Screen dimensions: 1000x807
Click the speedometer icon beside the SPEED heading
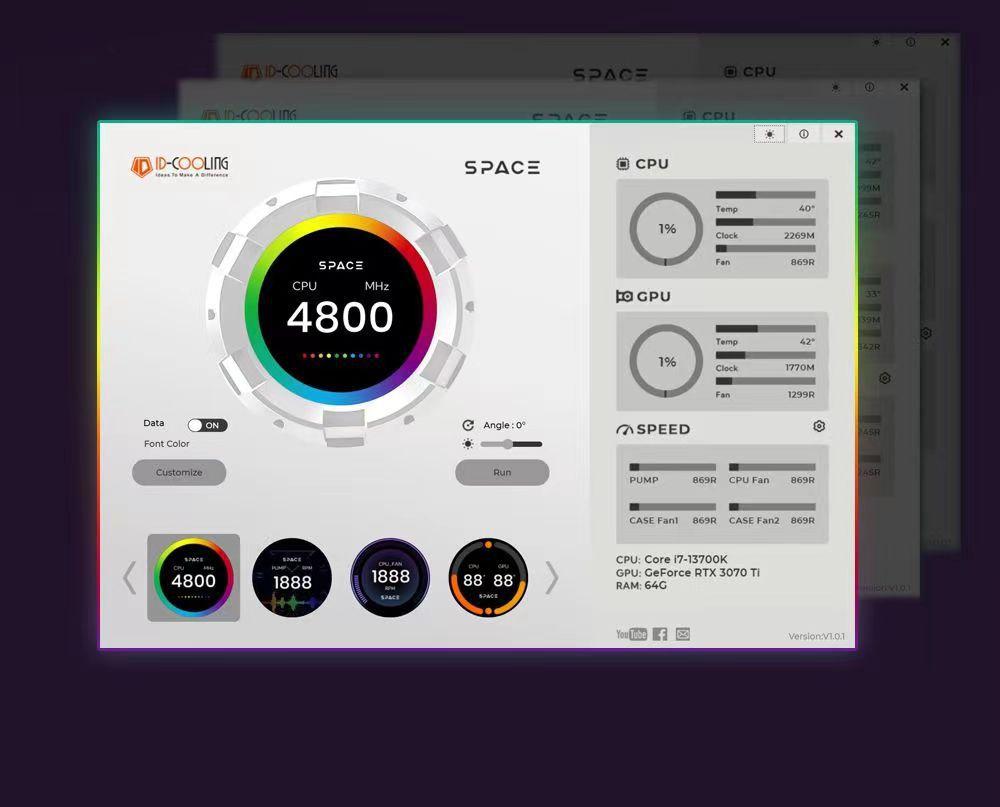coord(624,429)
